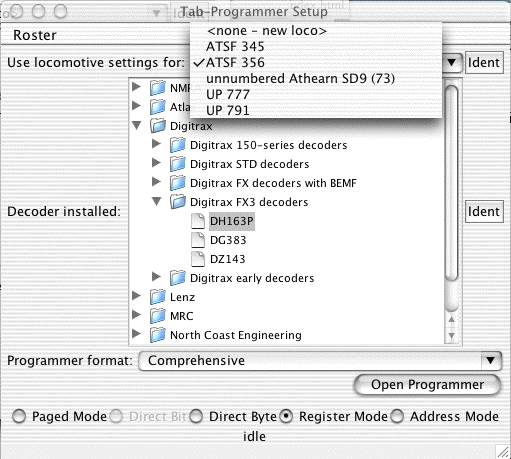The image size is (511, 459).
Task: Click the Digitrax STD decoders folder icon
Action: click(178, 164)
